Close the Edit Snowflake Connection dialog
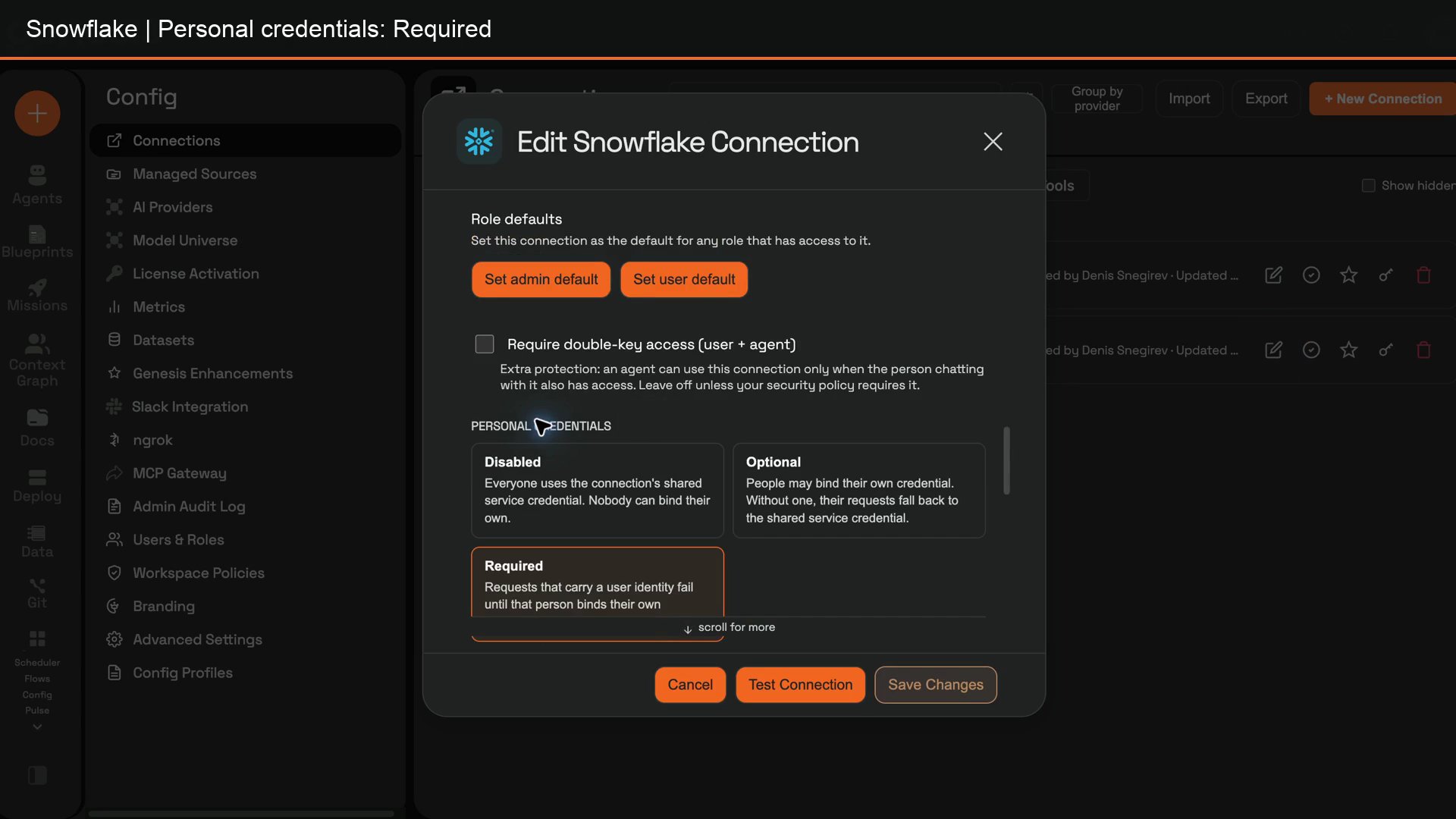Viewport: 1456px width, 819px height. coord(993,142)
